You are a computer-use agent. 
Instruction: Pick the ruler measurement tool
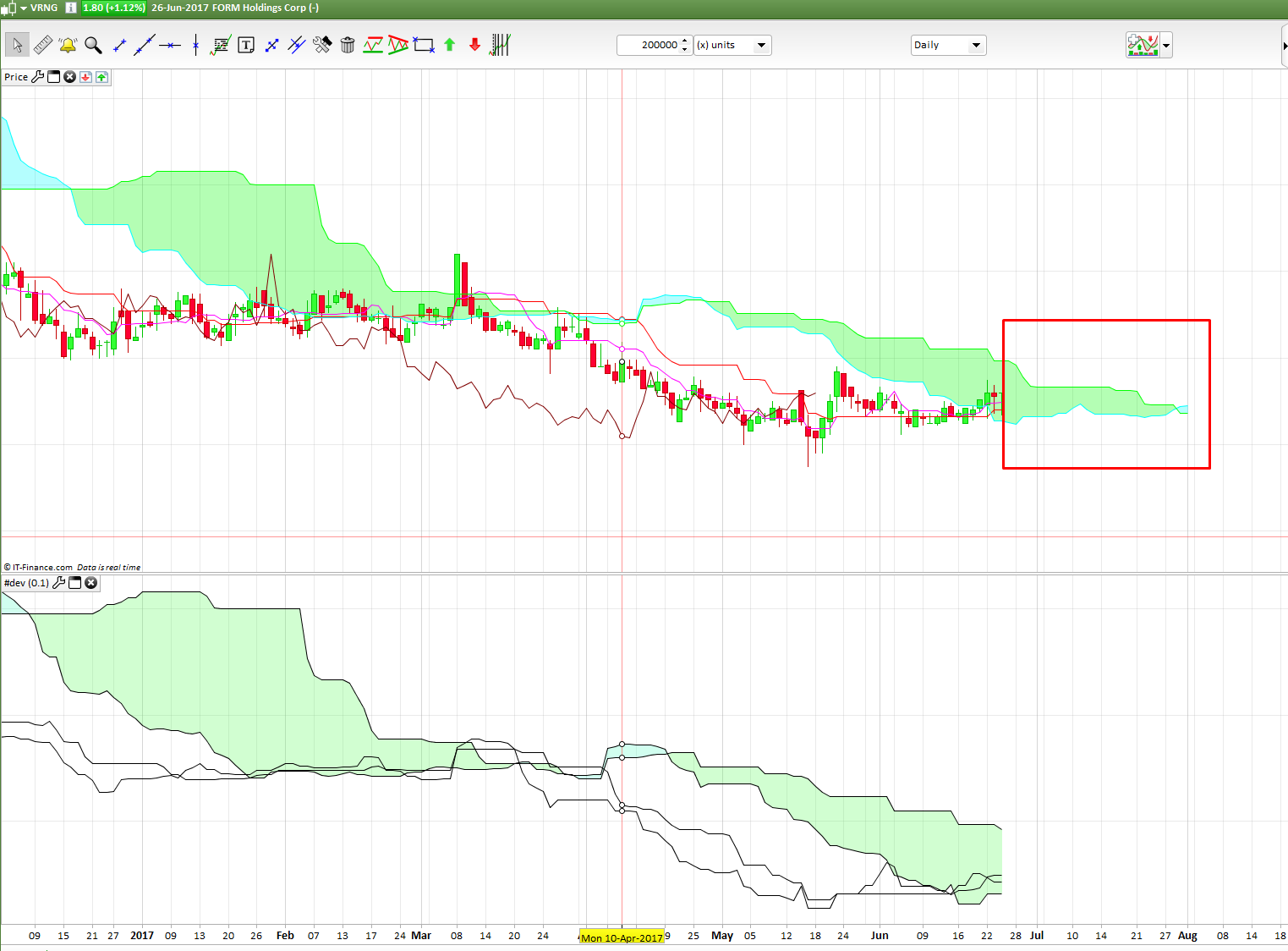[x=43, y=45]
